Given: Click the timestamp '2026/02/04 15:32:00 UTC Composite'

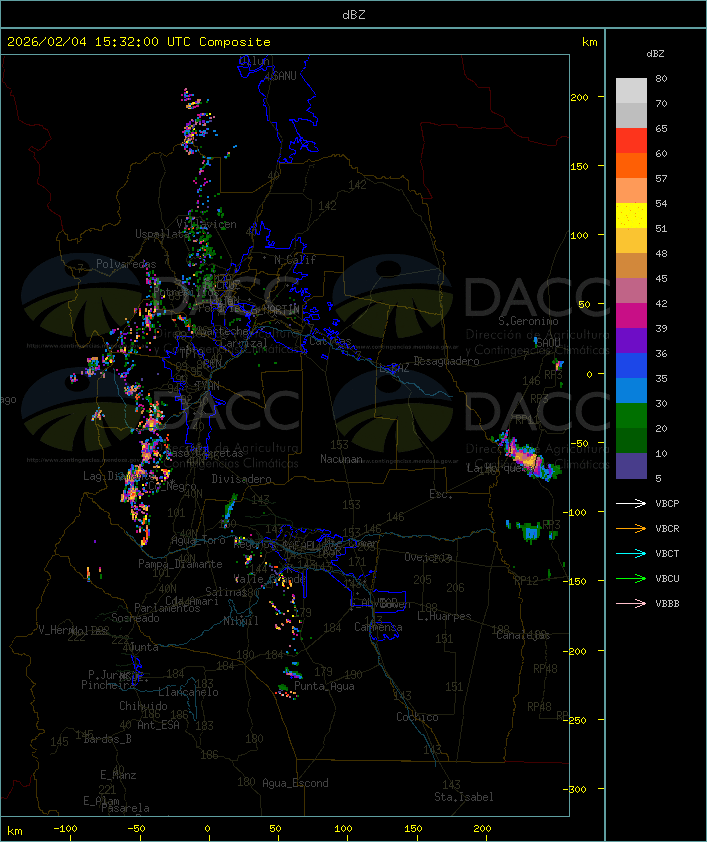Looking at the screenshot, I should [139, 42].
